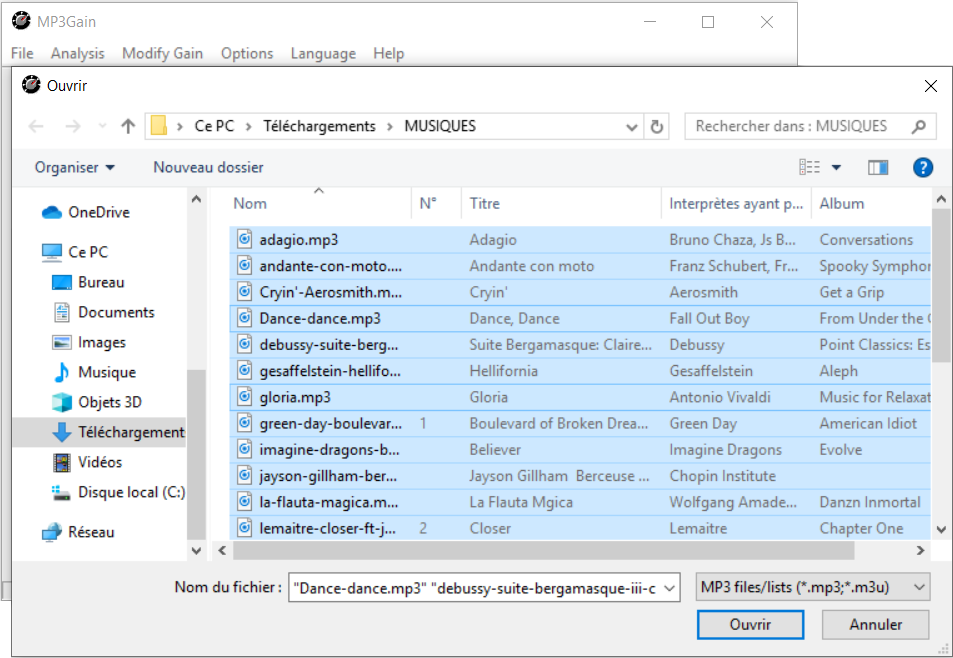
Task: Click the search magnifier icon
Action: (919, 126)
